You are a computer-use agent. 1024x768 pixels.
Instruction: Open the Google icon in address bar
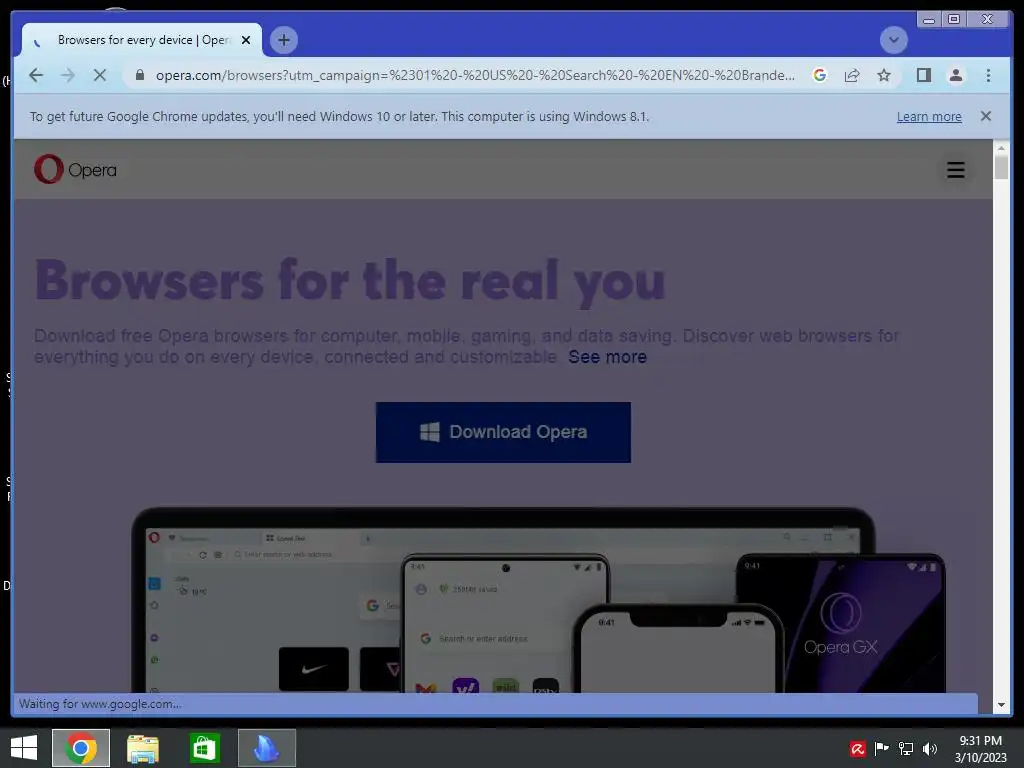(x=819, y=75)
